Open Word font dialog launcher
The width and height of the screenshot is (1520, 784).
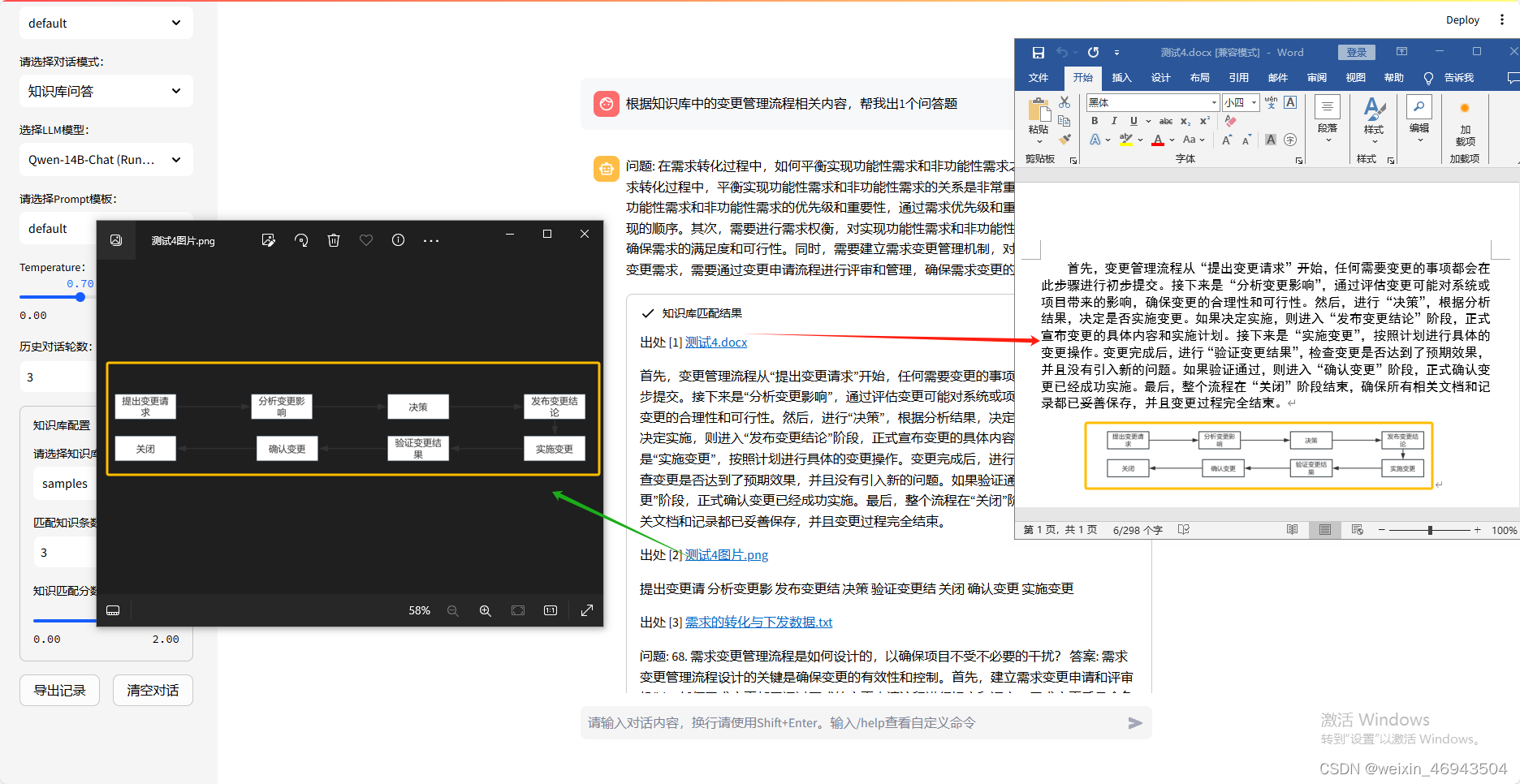coord(1299,160)
